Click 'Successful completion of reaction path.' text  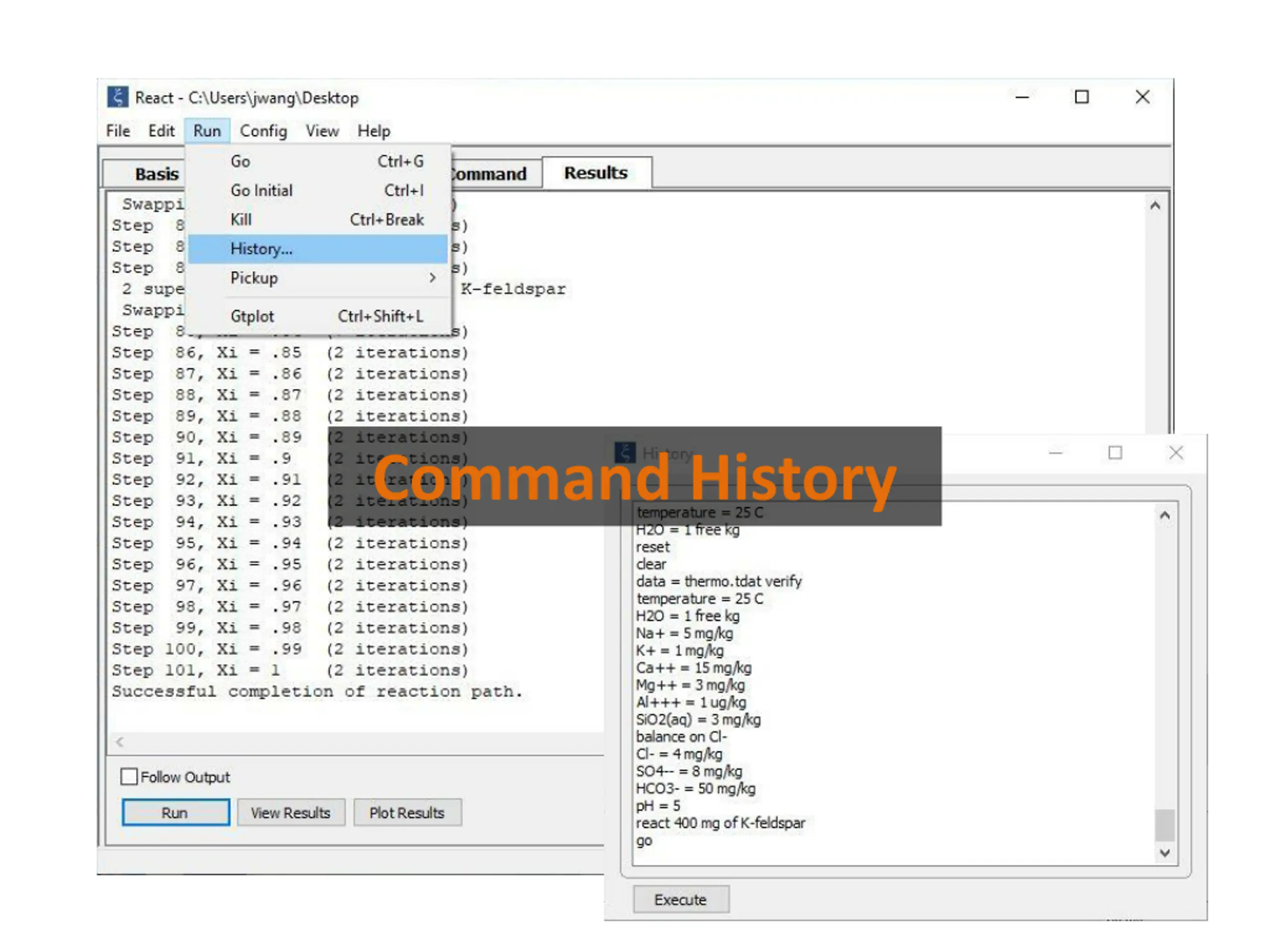coord(317,692)
